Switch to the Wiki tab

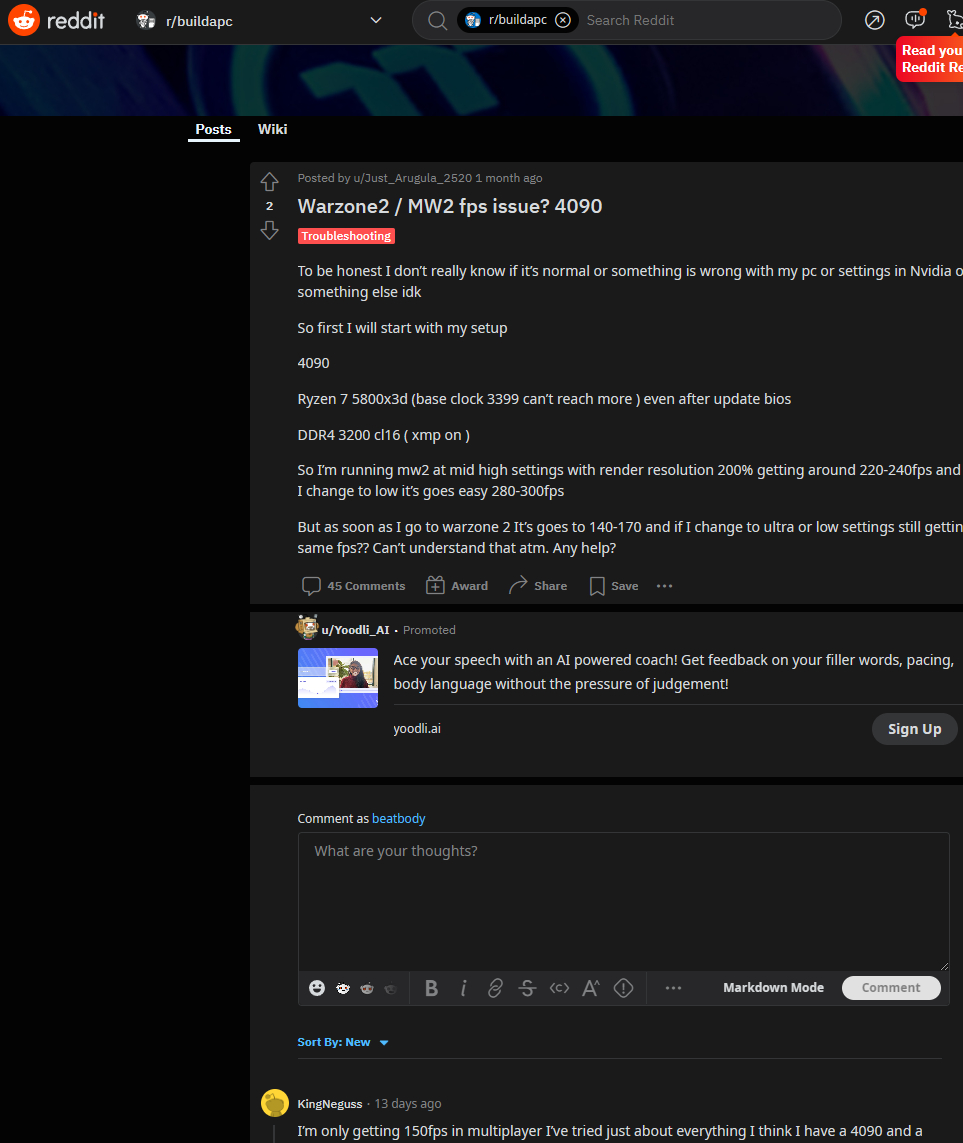272,129
